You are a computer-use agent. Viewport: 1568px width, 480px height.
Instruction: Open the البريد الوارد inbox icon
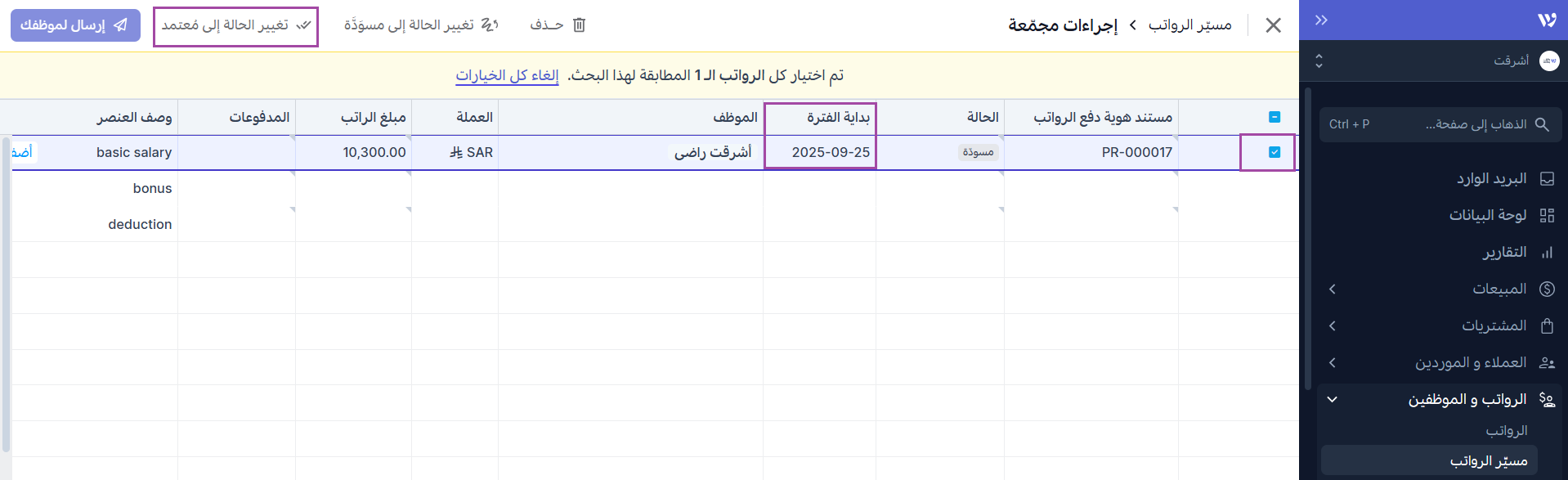(1547, 179)
